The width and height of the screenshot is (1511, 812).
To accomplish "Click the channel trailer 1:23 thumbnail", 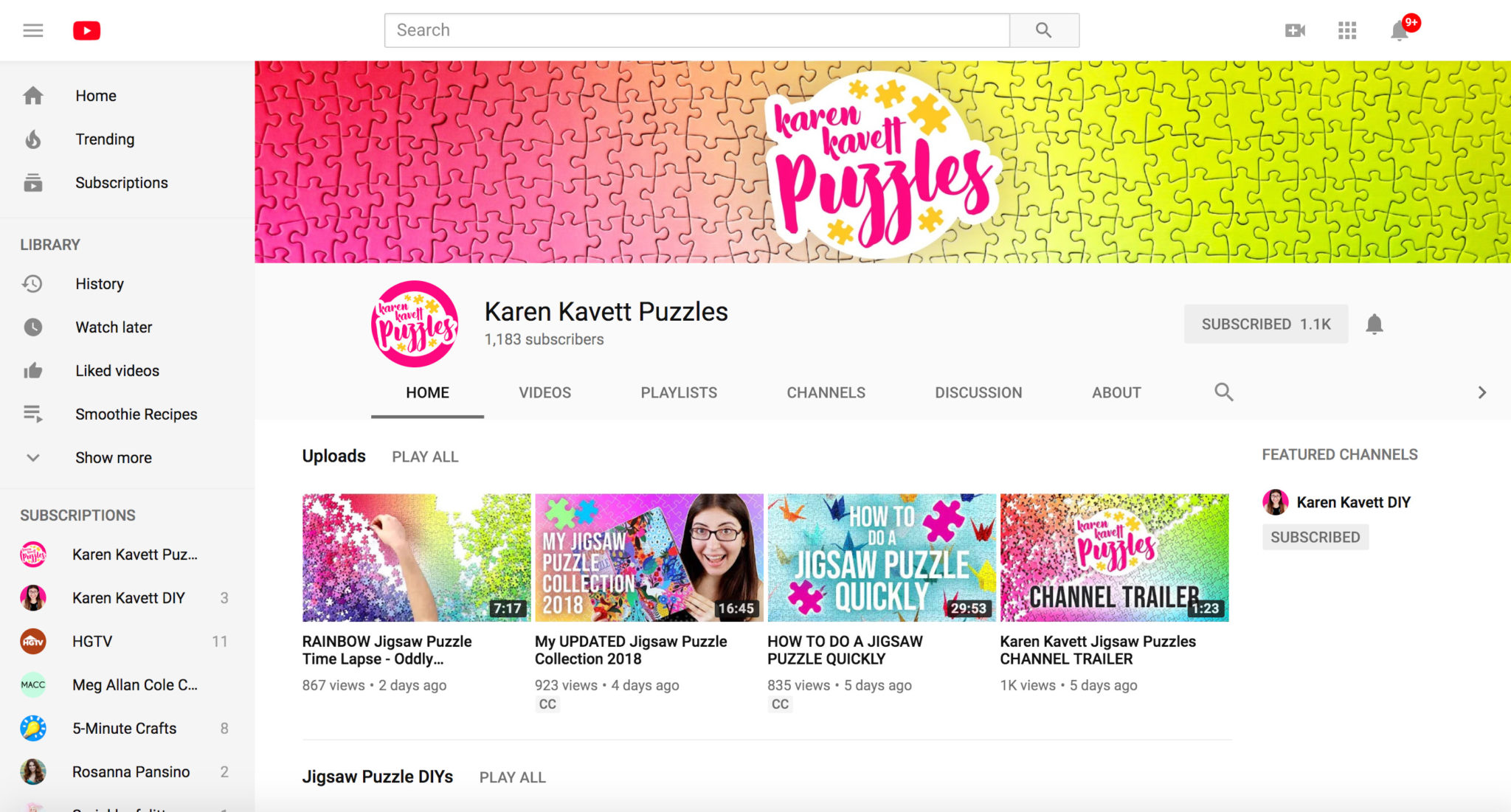I will [1114, 558].
